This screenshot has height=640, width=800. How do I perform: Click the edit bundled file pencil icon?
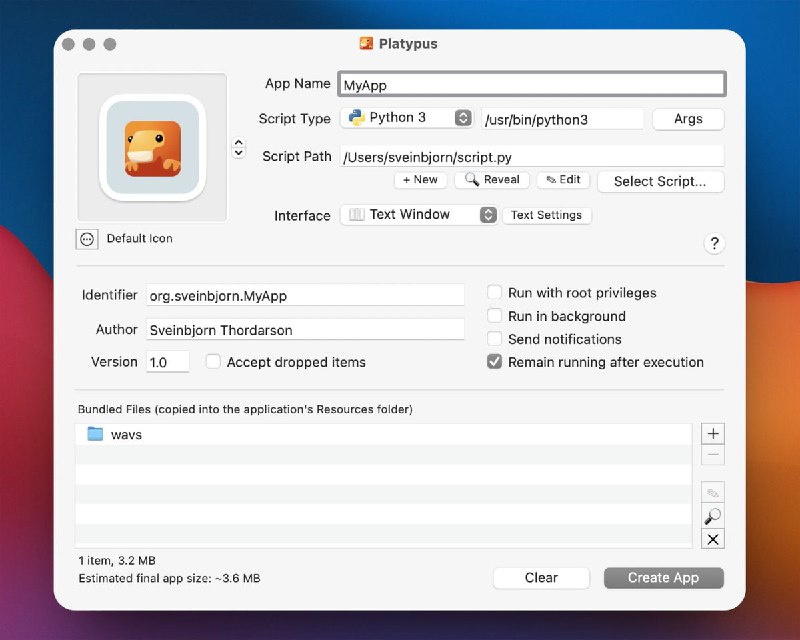click(713, 493)
